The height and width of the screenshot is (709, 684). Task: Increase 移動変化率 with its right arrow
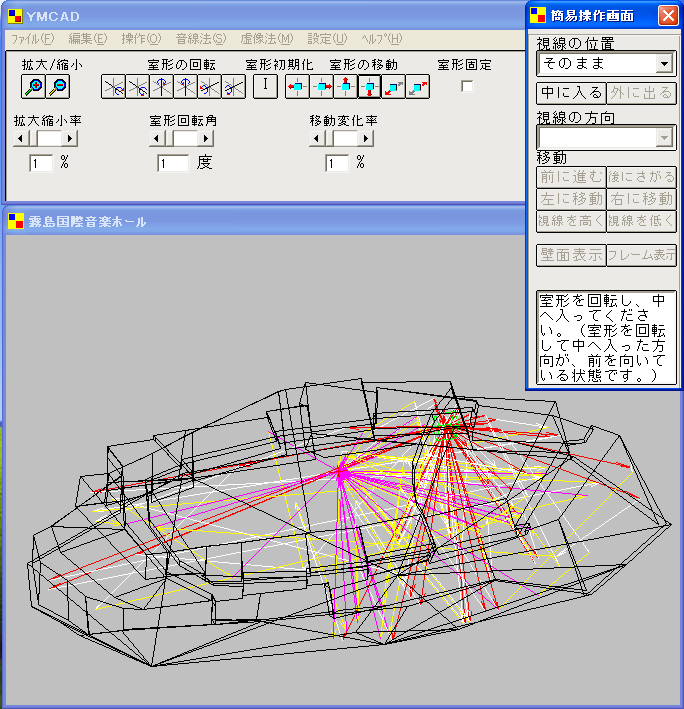click(x=366, y=138)
